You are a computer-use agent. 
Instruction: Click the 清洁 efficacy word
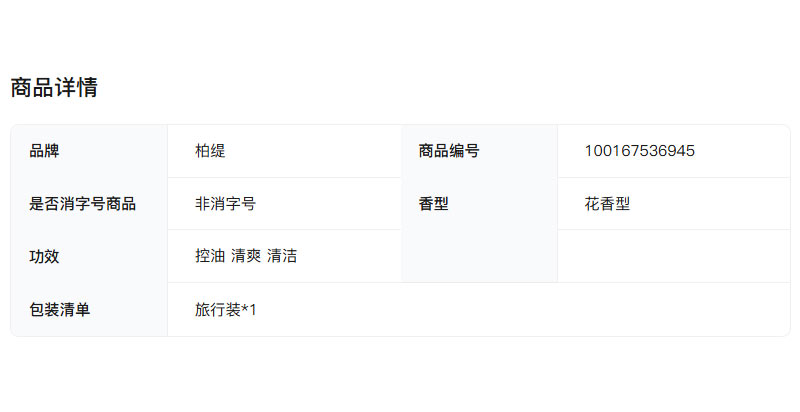click(x=282, y=256)
